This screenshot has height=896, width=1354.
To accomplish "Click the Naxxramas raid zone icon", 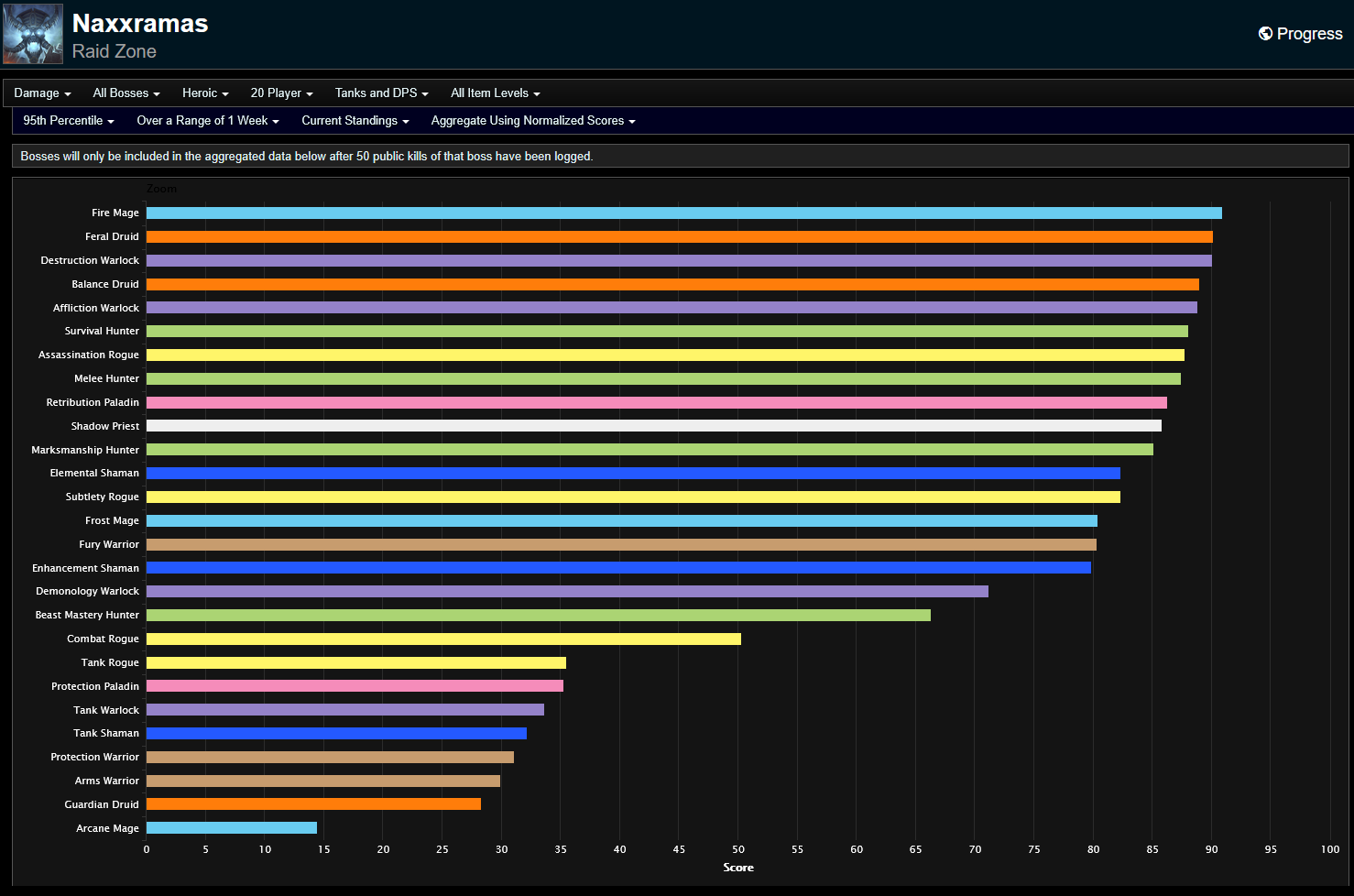I will tap(32, 33).
